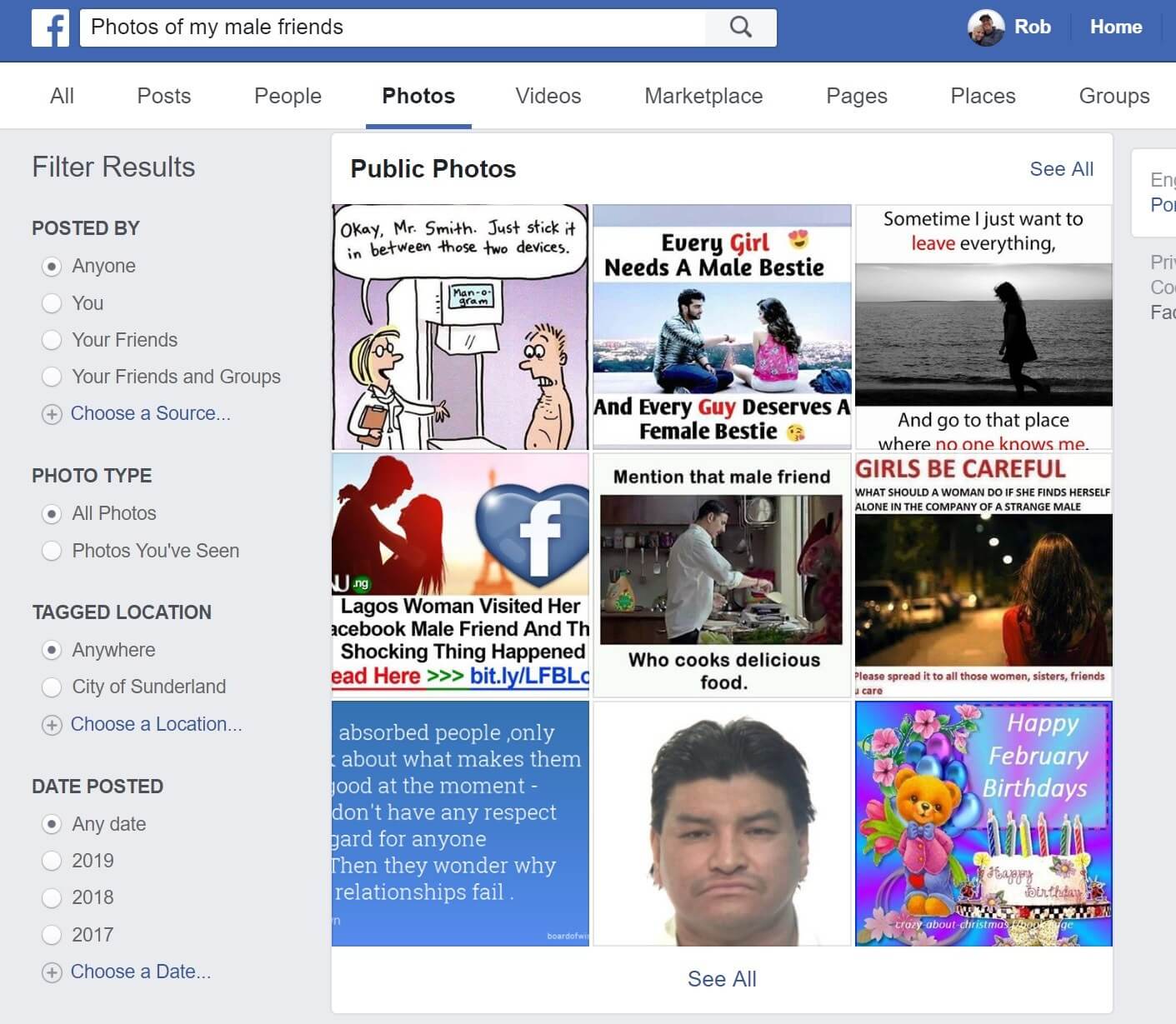Filter date posted to 2017
This screenshot has width=1176, height=1024.
coord(52,935)
